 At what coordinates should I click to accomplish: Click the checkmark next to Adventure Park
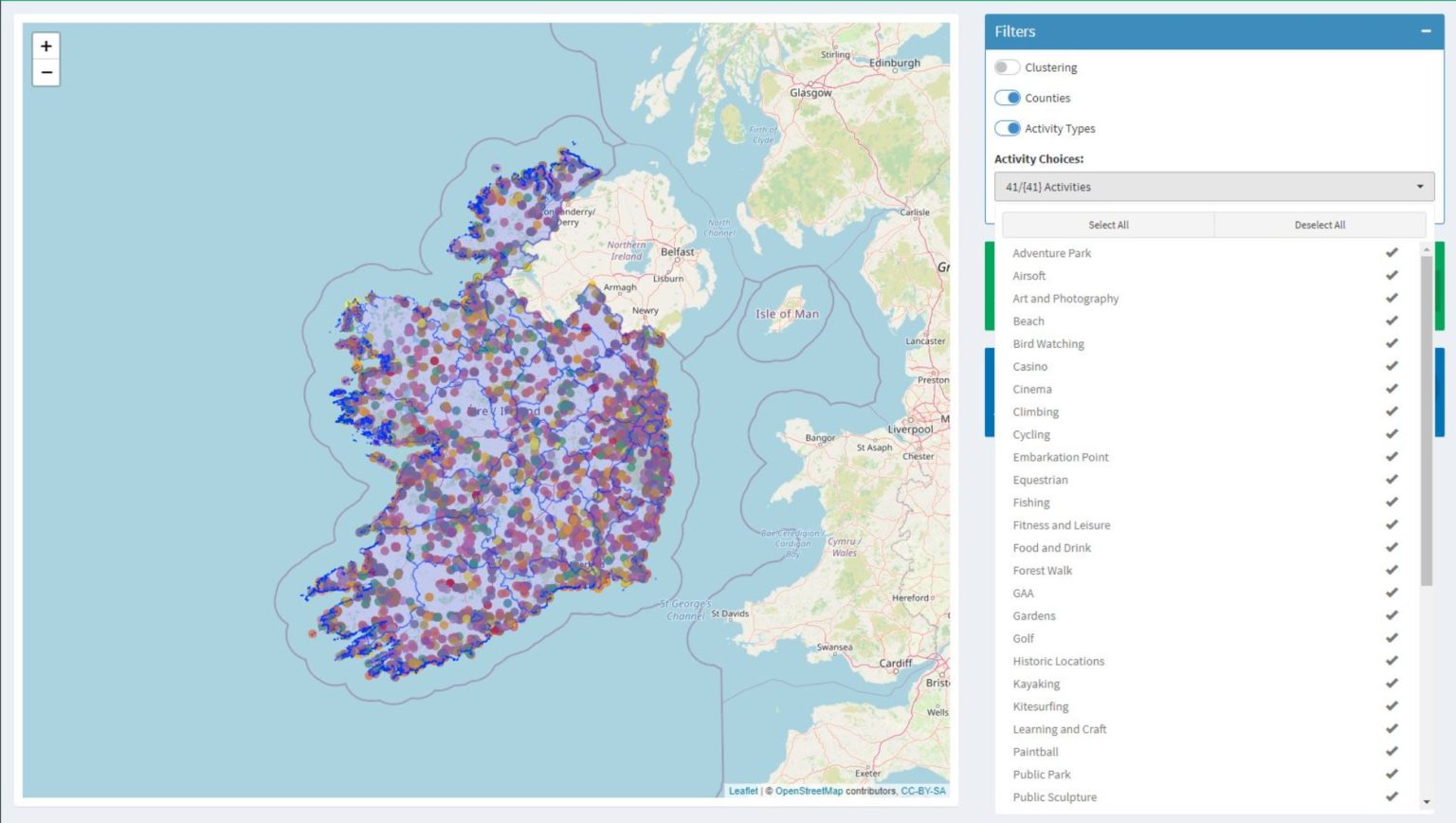[1392, 253]
